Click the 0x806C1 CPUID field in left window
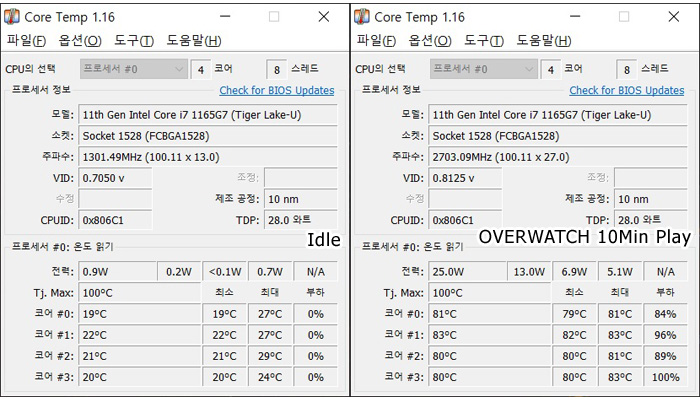 (x=115, y=220)
